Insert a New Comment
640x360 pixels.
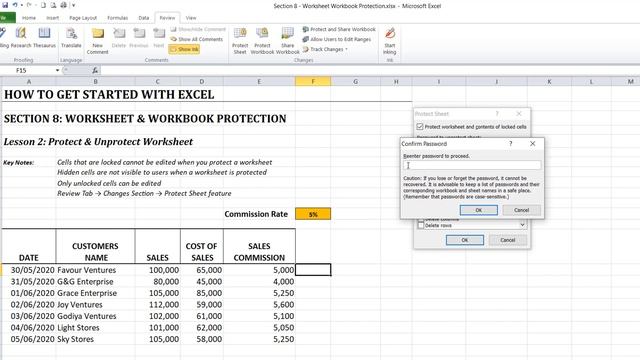tap(98, 41)
